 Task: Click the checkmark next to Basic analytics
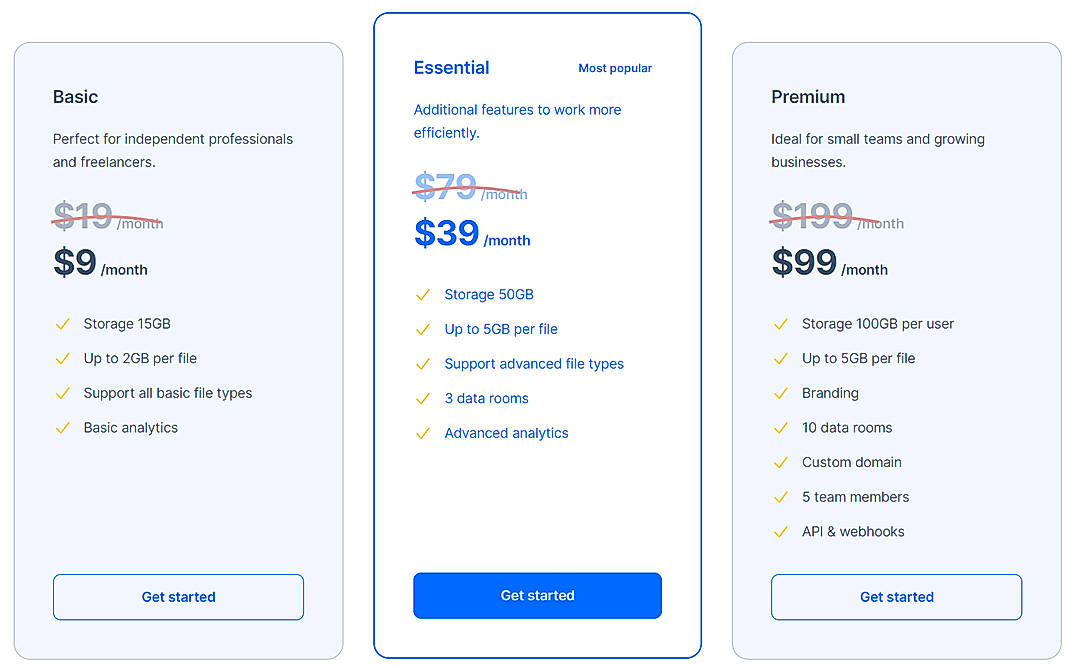click(x=62, y=427)
